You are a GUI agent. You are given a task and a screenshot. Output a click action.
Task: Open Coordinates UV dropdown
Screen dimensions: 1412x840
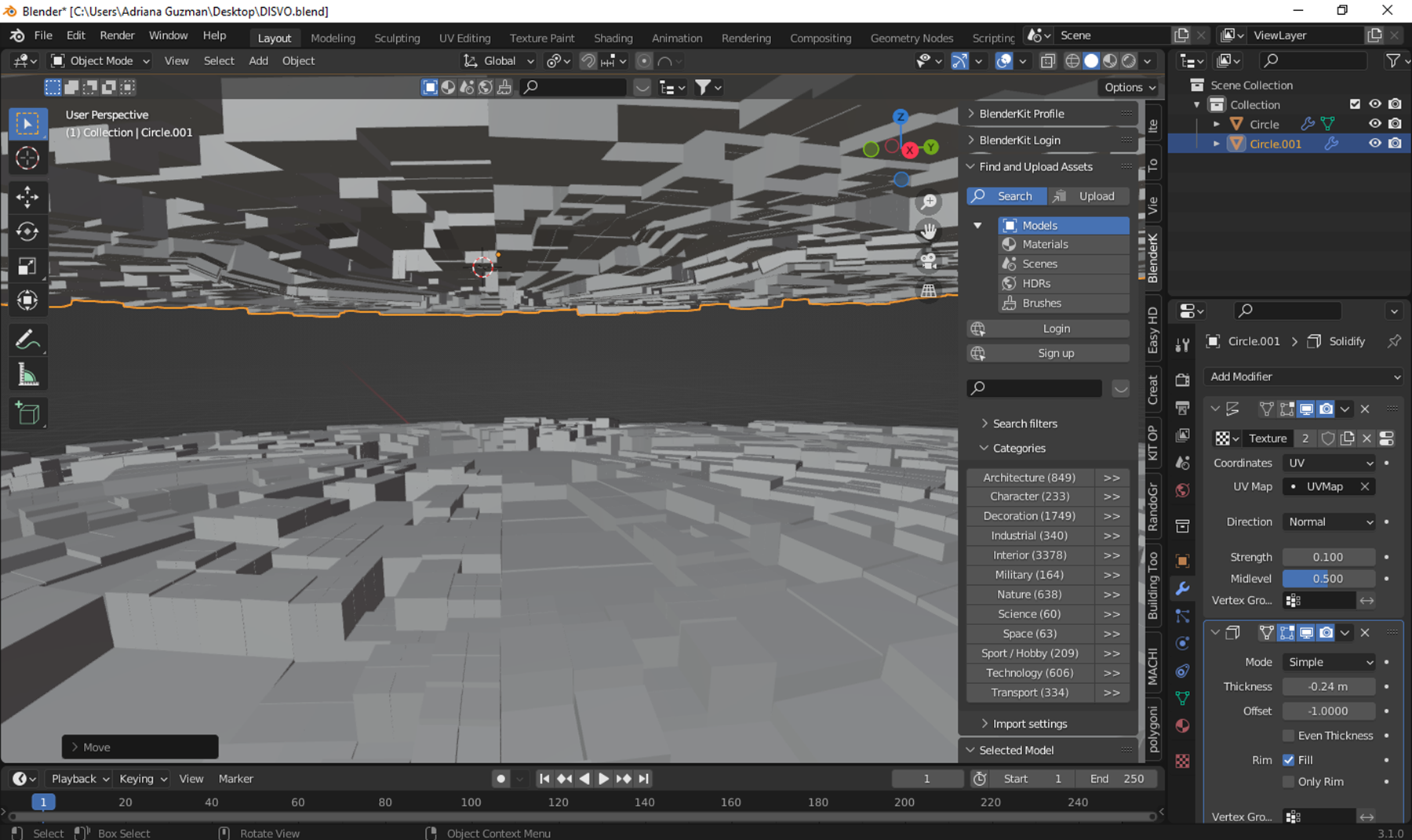(x=1330, y=463)
